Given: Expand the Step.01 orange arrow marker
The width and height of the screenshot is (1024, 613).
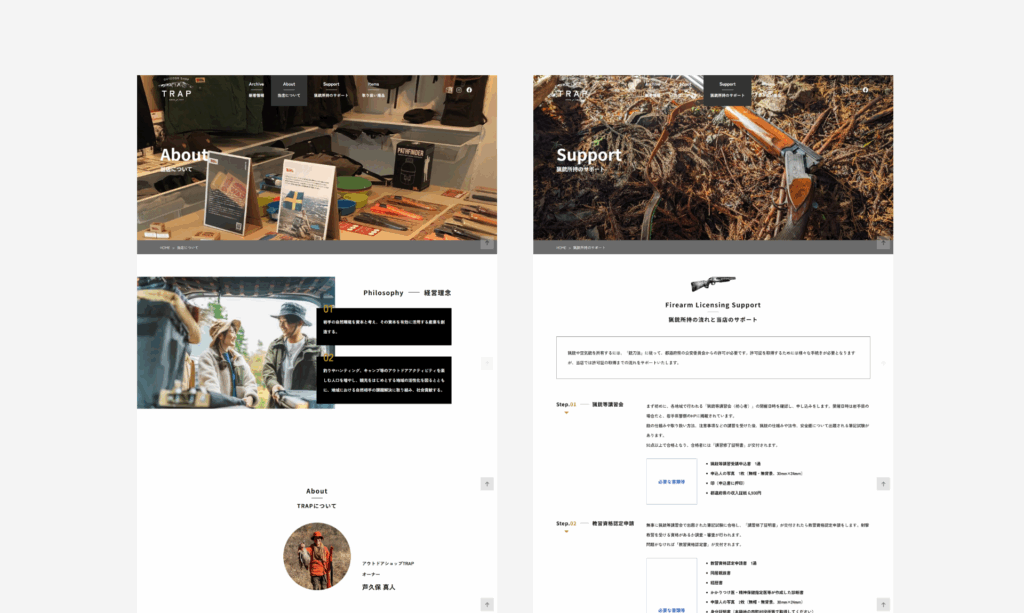Looking at the screenshot, I should [566, 412].
